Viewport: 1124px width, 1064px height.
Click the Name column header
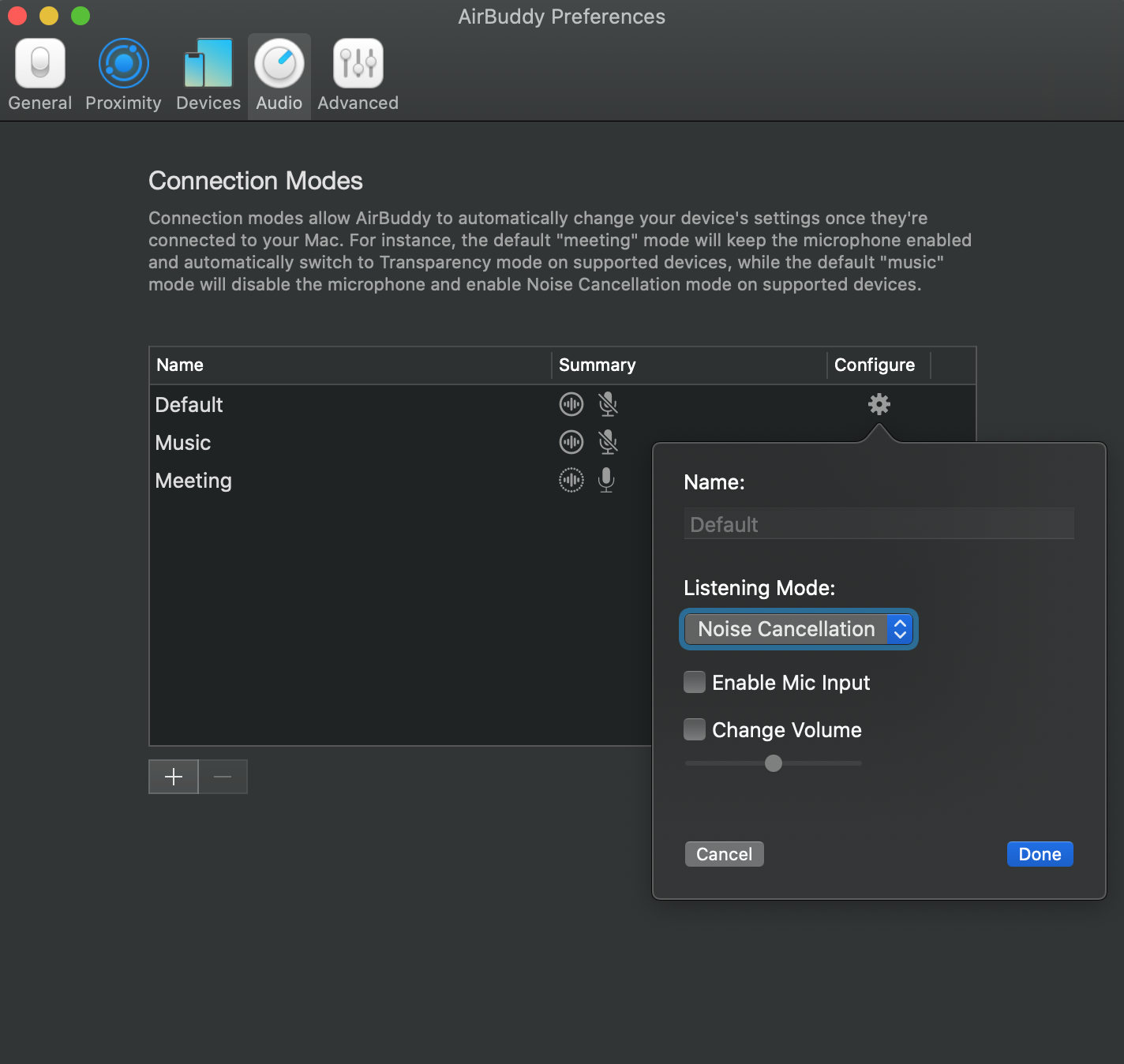pyautogui.click(x=350, y=365)
